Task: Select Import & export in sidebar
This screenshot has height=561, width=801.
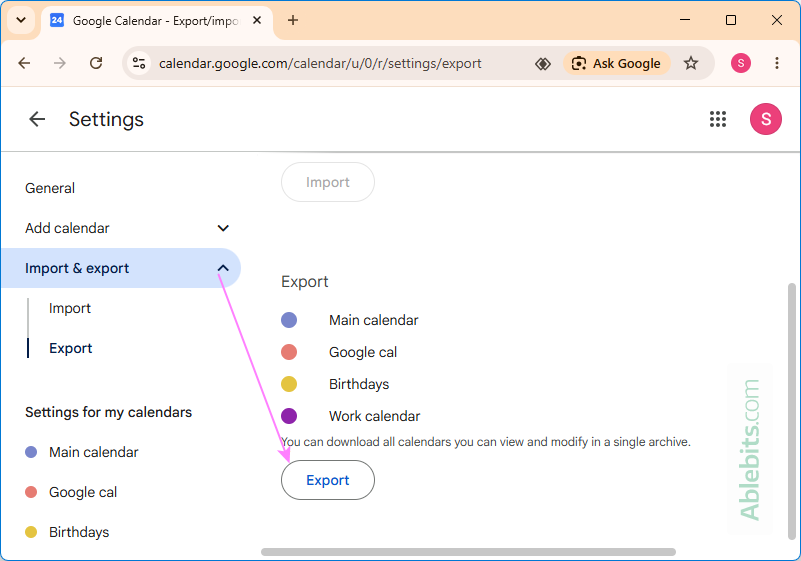Action: click(121, 268)
